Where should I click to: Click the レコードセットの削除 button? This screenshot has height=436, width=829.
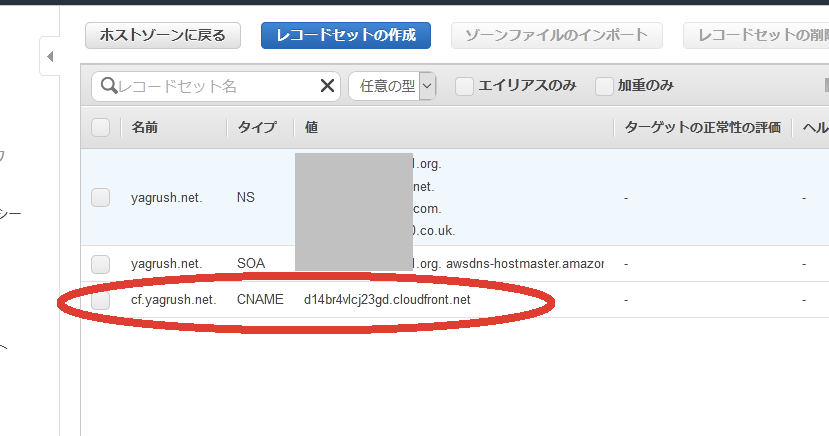[756, 35]
